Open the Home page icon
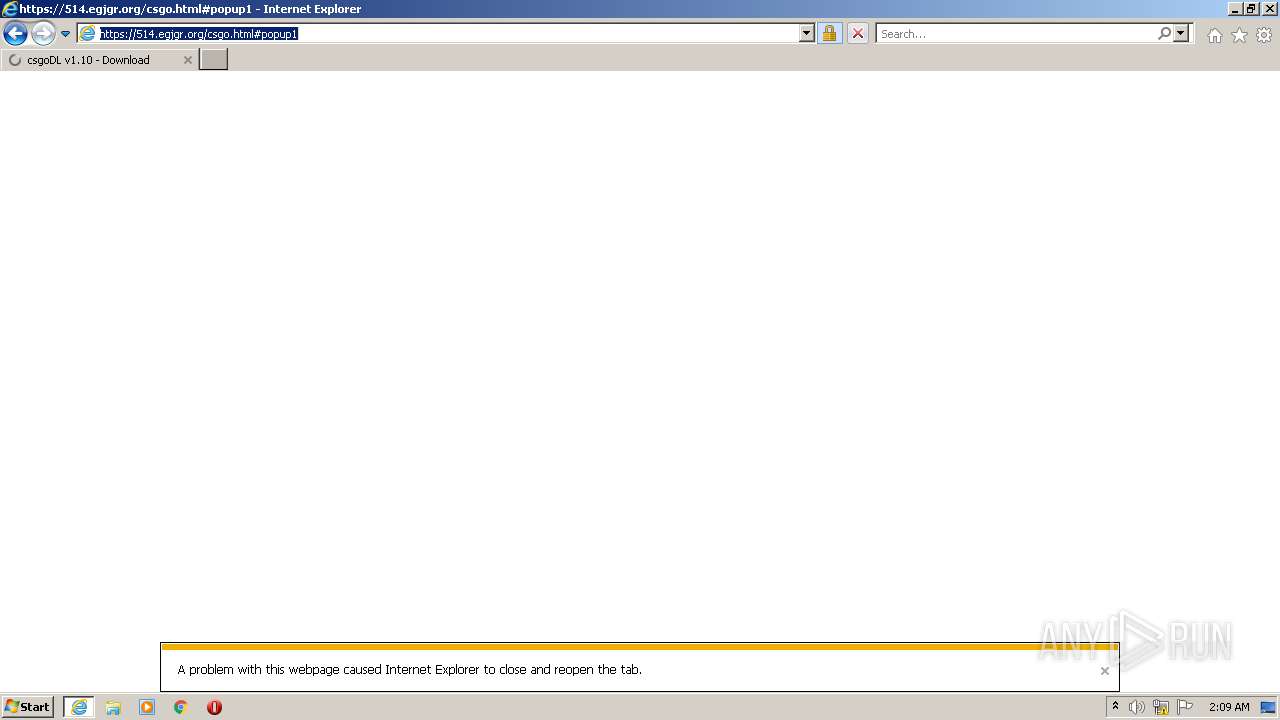 tap(1214, 35)
